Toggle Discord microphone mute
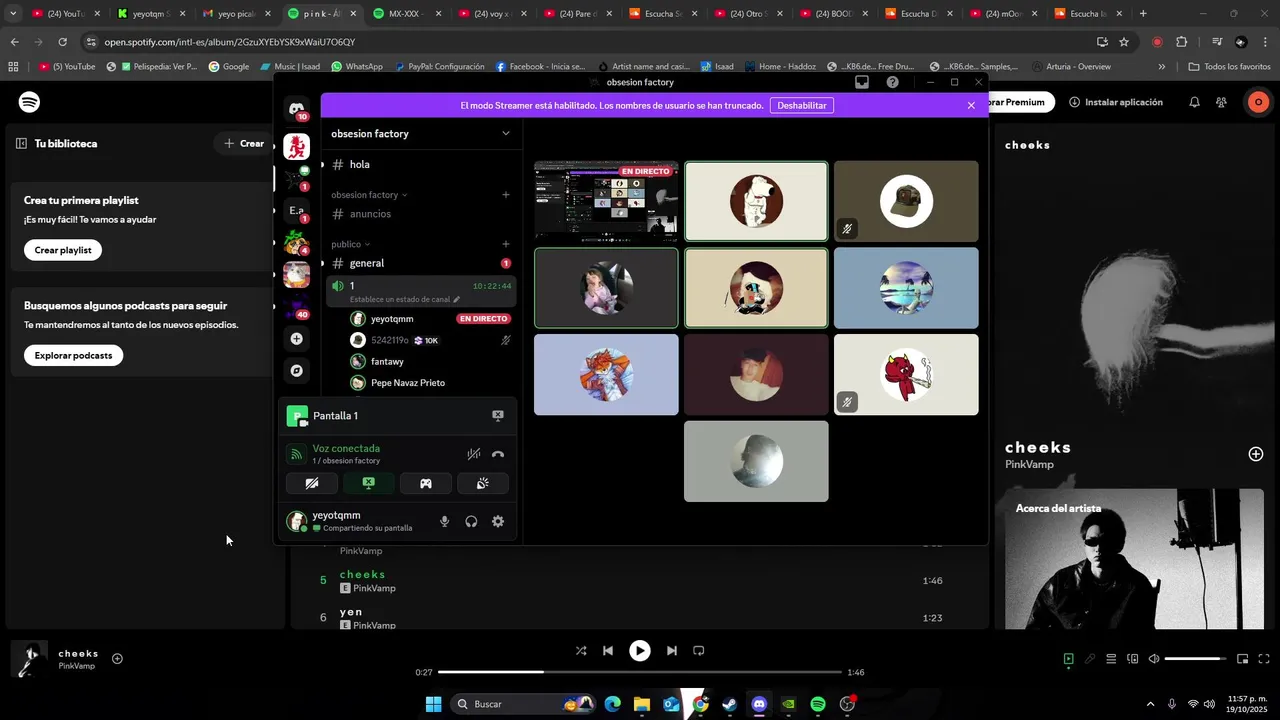 tap(445, 521)
